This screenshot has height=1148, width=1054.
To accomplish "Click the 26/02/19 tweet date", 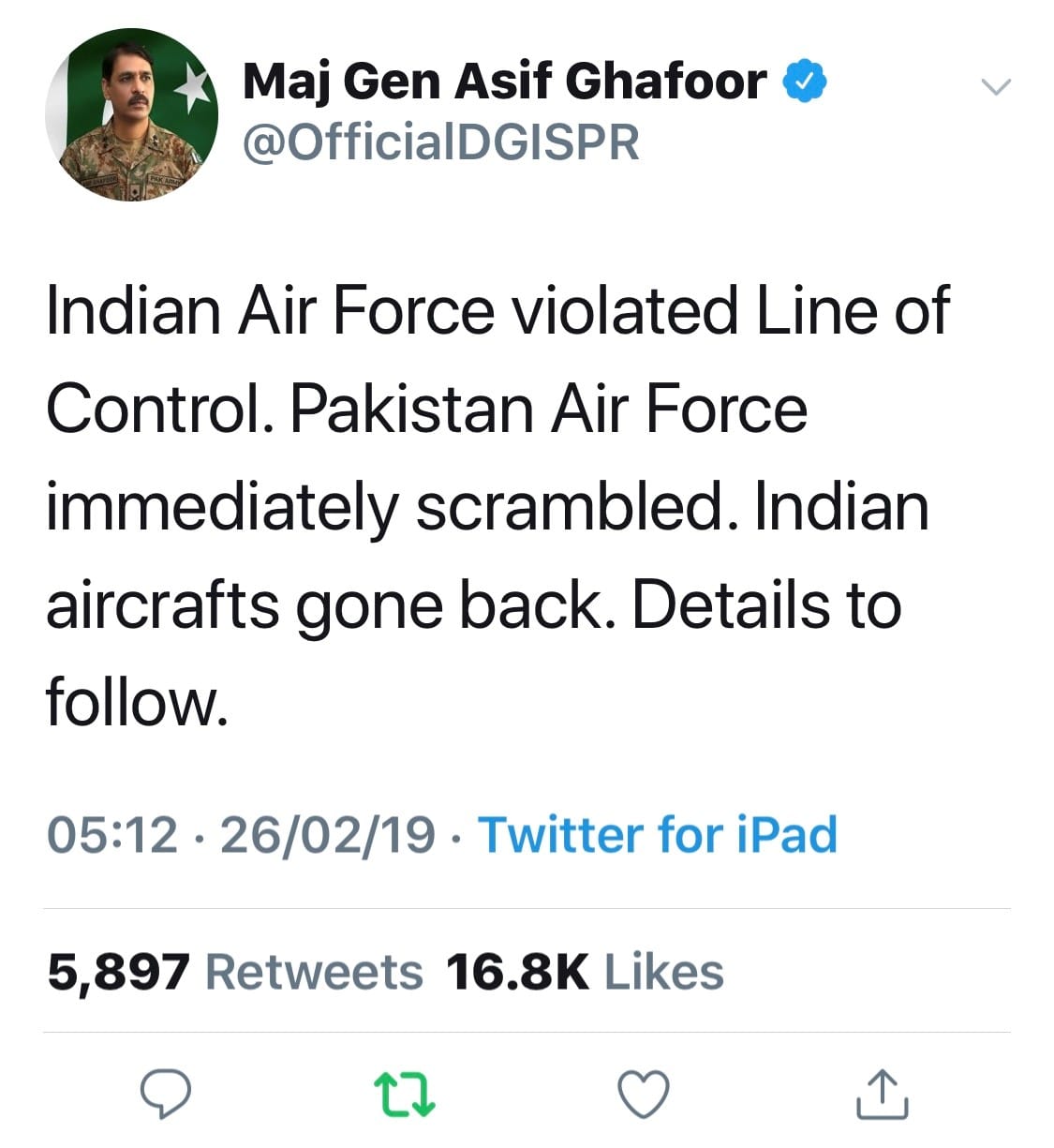I will pos(327,834).
